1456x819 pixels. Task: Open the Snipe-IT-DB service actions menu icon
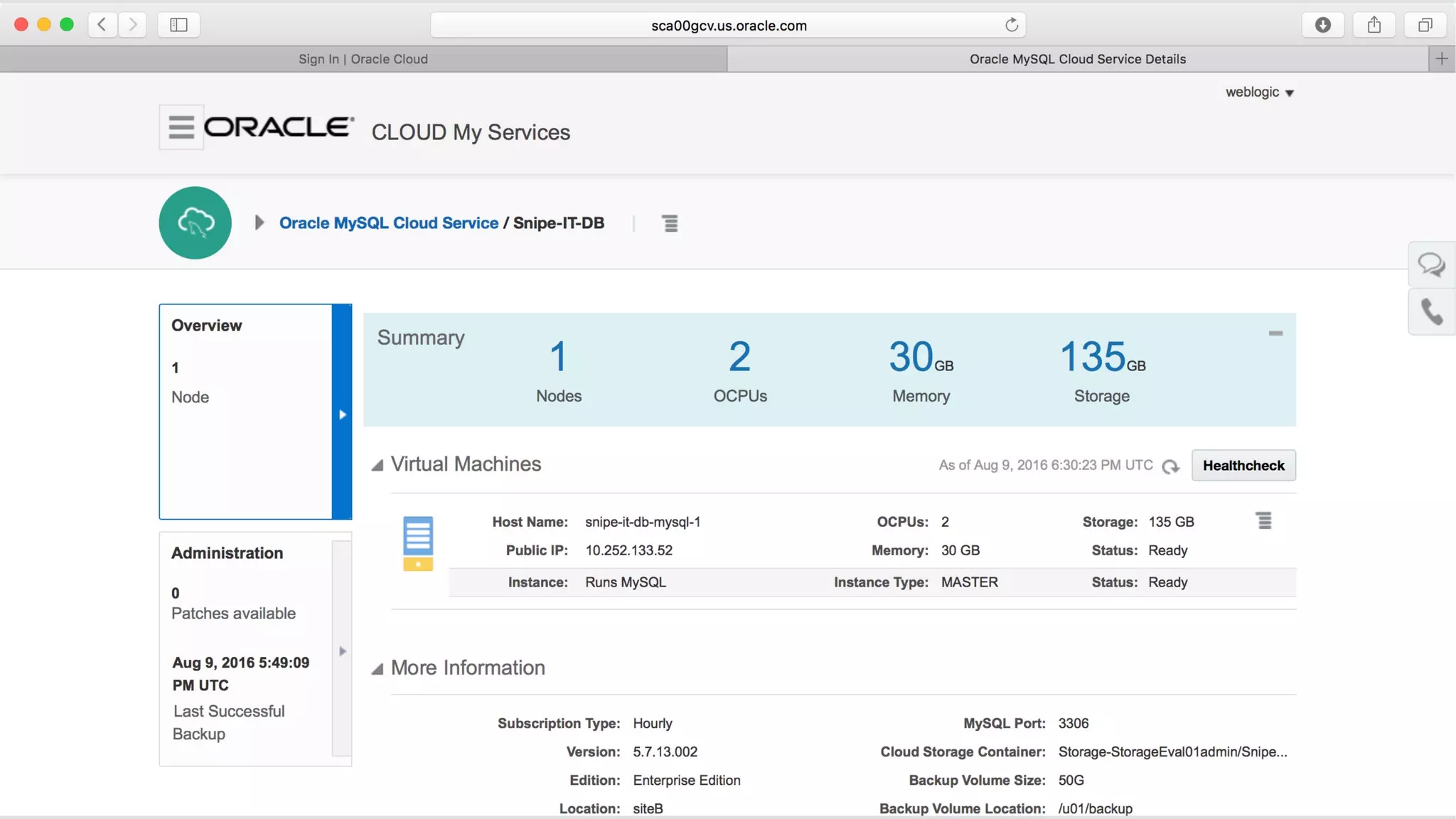coord(670,223)
